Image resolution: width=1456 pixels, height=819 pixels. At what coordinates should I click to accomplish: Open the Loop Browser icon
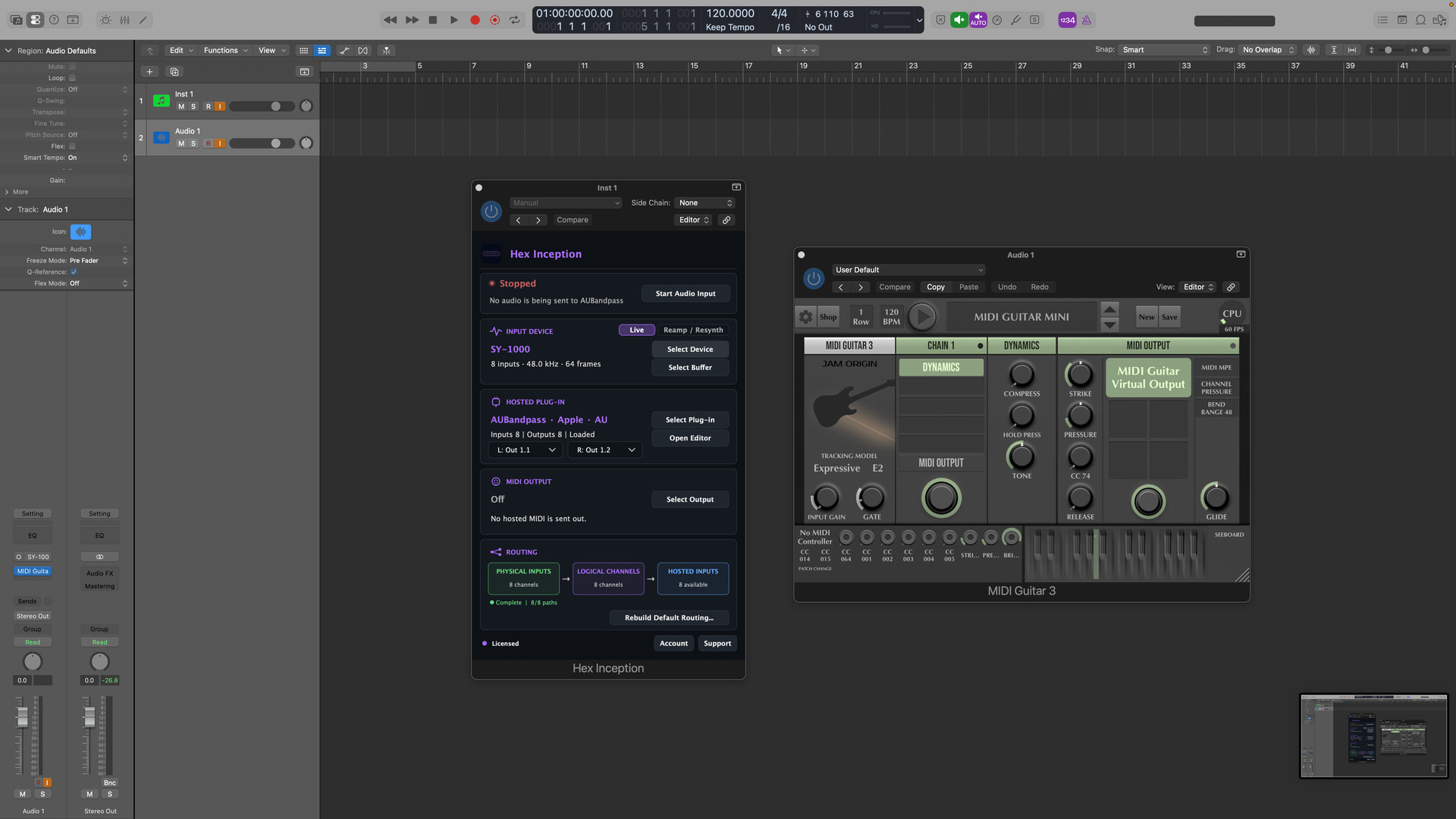coord(1420,20)
